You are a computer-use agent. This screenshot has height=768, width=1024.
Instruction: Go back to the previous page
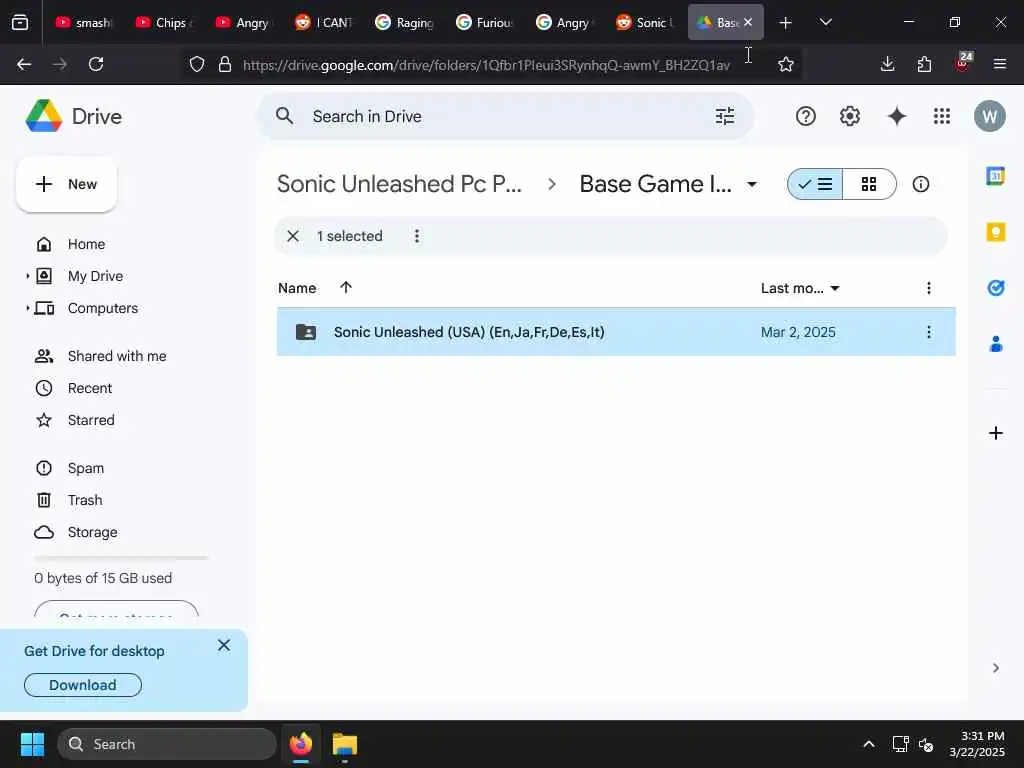click(24, 64)
